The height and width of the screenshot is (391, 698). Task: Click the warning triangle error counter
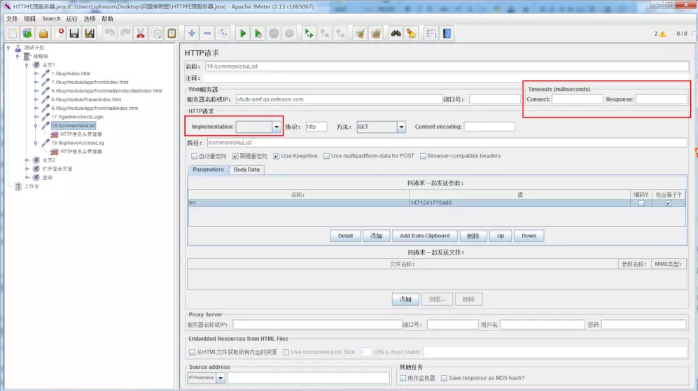click(663, 34)
